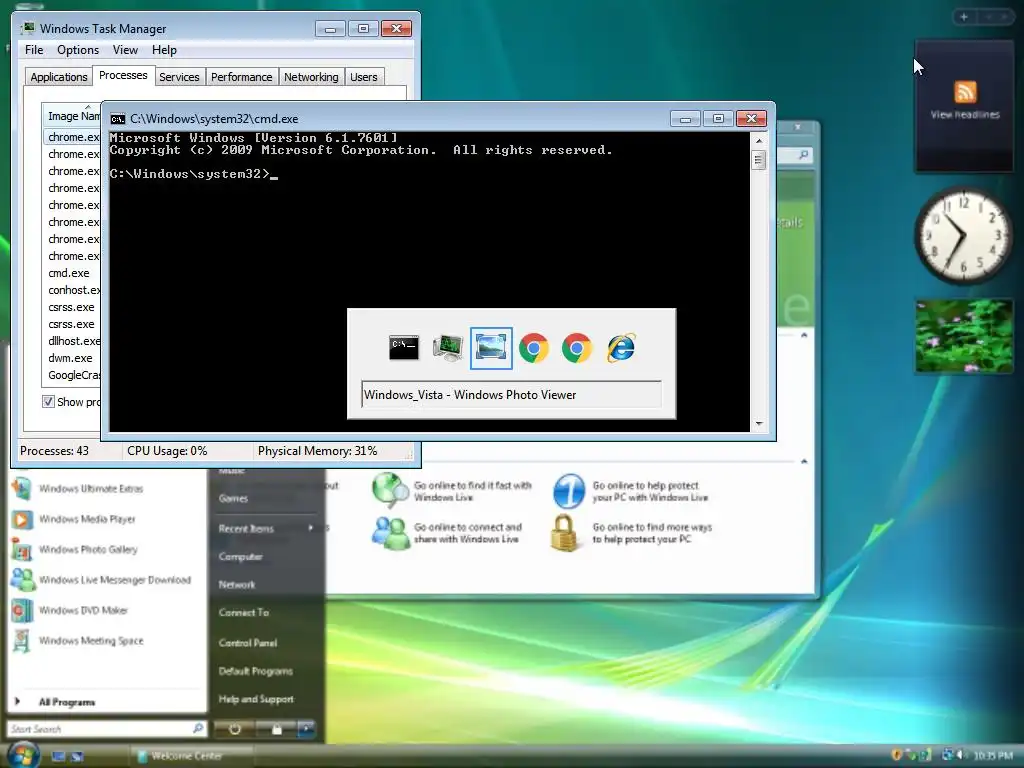Open Network from Start menu
Viewport: 1024px width, 768px height.
point(236,584)
